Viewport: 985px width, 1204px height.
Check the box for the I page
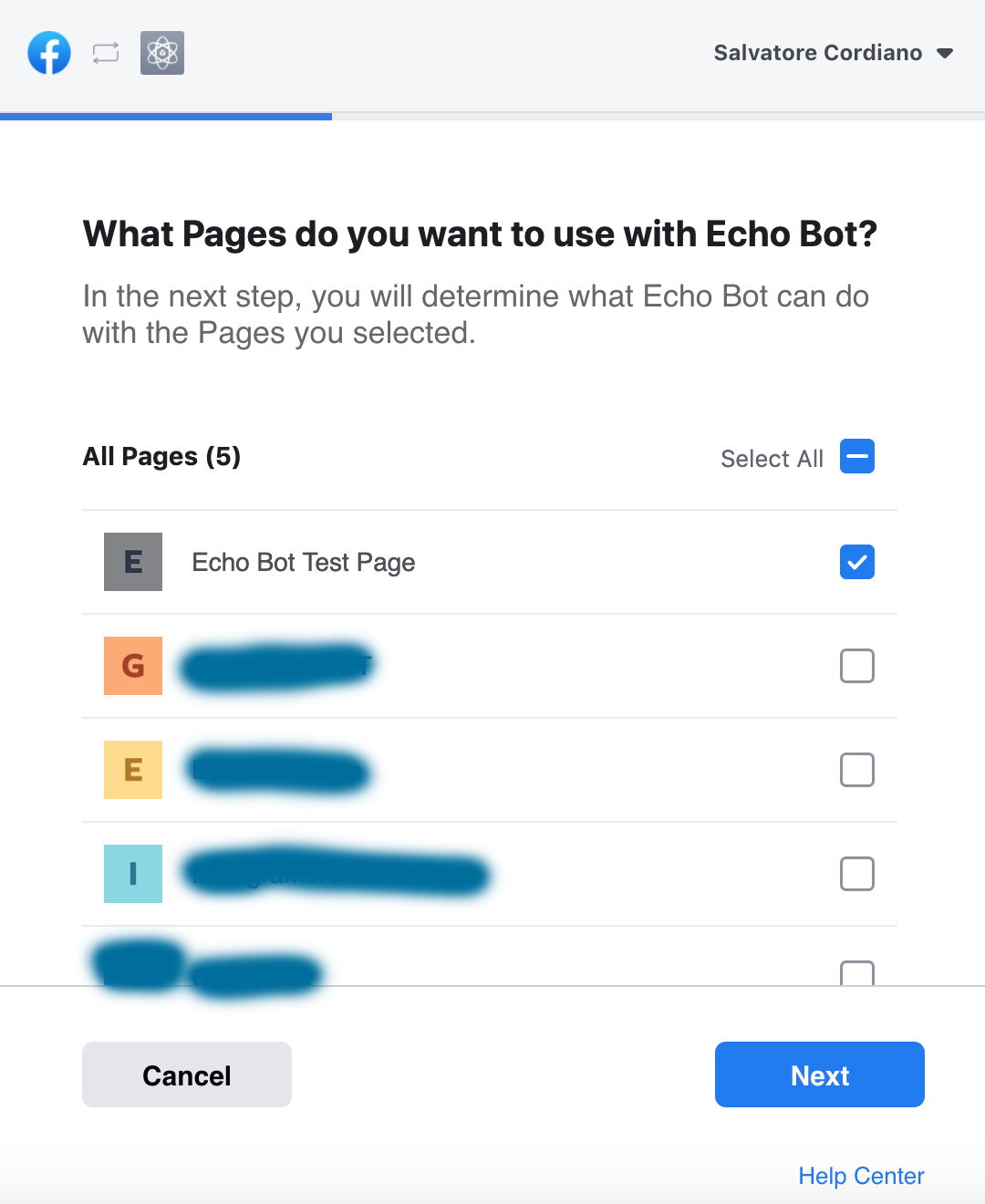[x=857, y=874]
